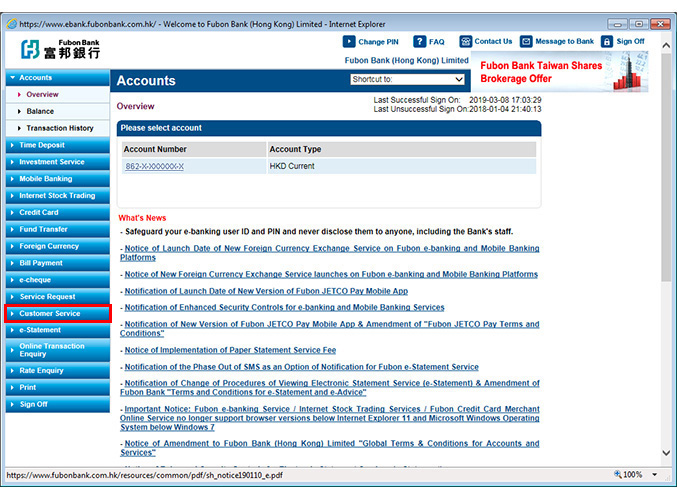677x500 pixels.
Task: Click the Message to Bank envelope icon
Action: [x=526, y=41]
